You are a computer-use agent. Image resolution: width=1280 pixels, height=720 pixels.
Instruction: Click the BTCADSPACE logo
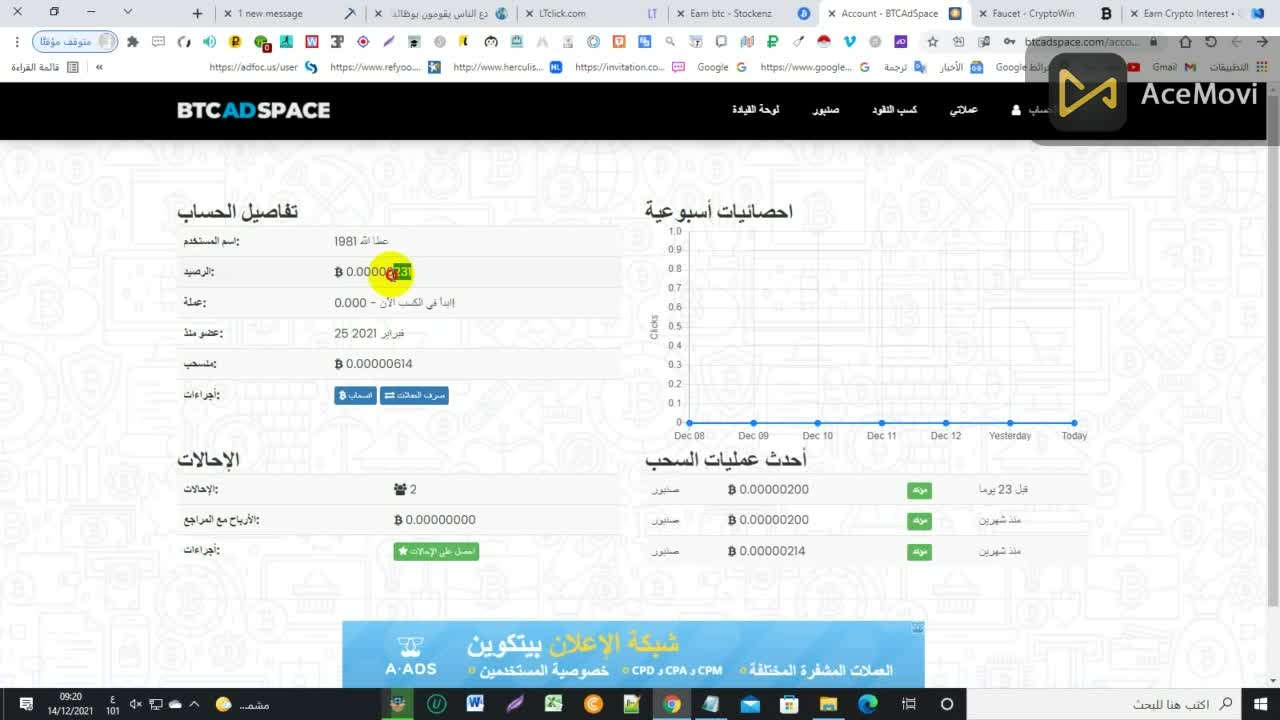(254, 110)
